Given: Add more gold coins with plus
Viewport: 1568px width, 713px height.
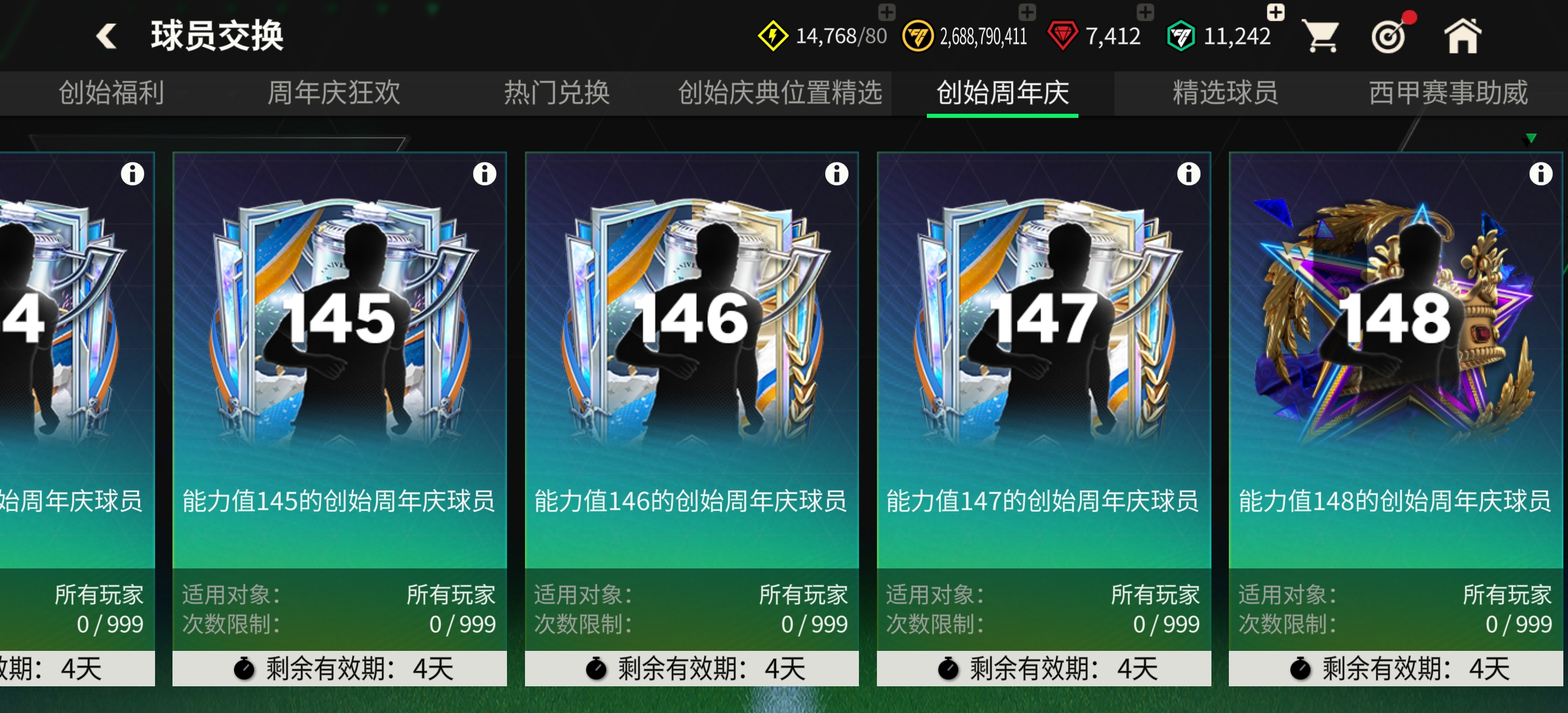Looking at the screenshot, I should click(x=1027, y=12).
